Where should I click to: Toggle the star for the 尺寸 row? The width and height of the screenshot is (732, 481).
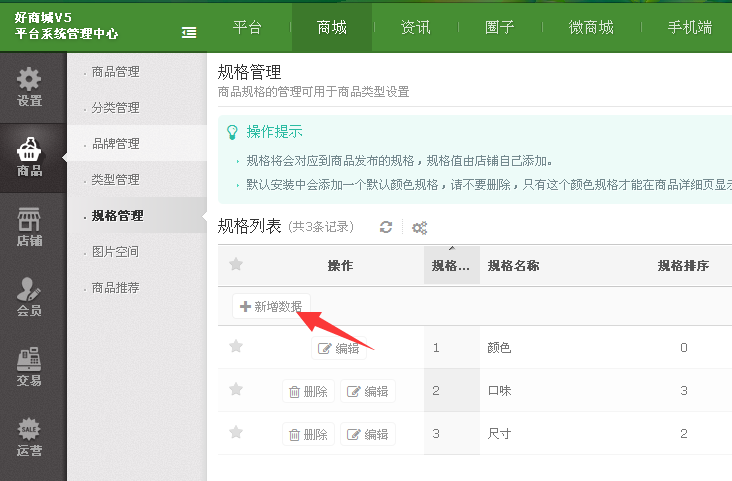[236, 432]
